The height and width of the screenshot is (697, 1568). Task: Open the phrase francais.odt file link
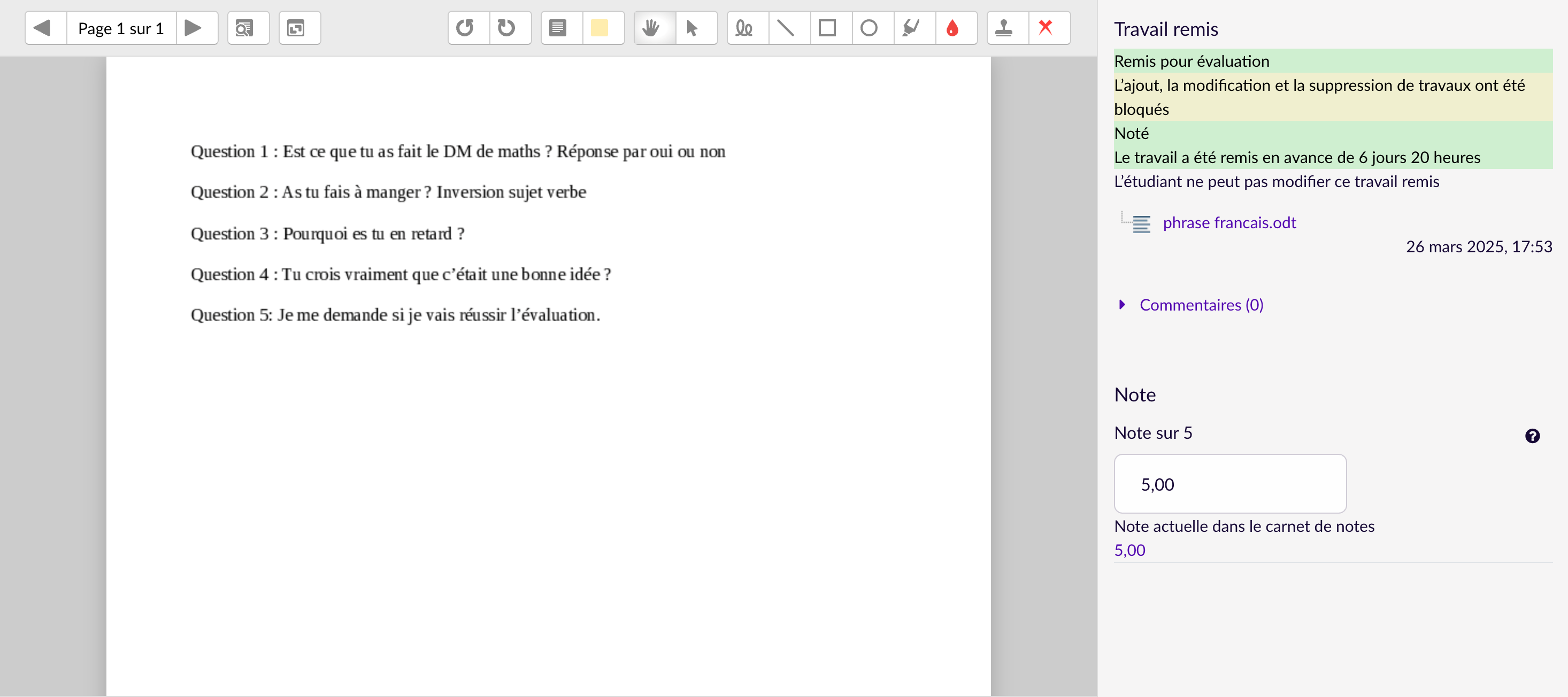pos(1229,222)
